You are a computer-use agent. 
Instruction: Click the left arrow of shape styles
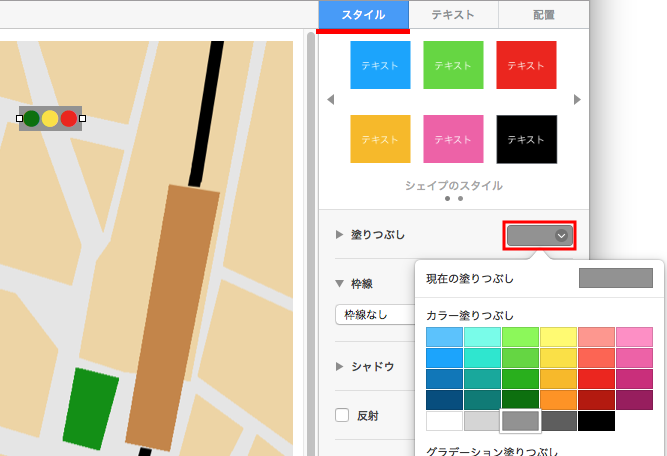331,100
